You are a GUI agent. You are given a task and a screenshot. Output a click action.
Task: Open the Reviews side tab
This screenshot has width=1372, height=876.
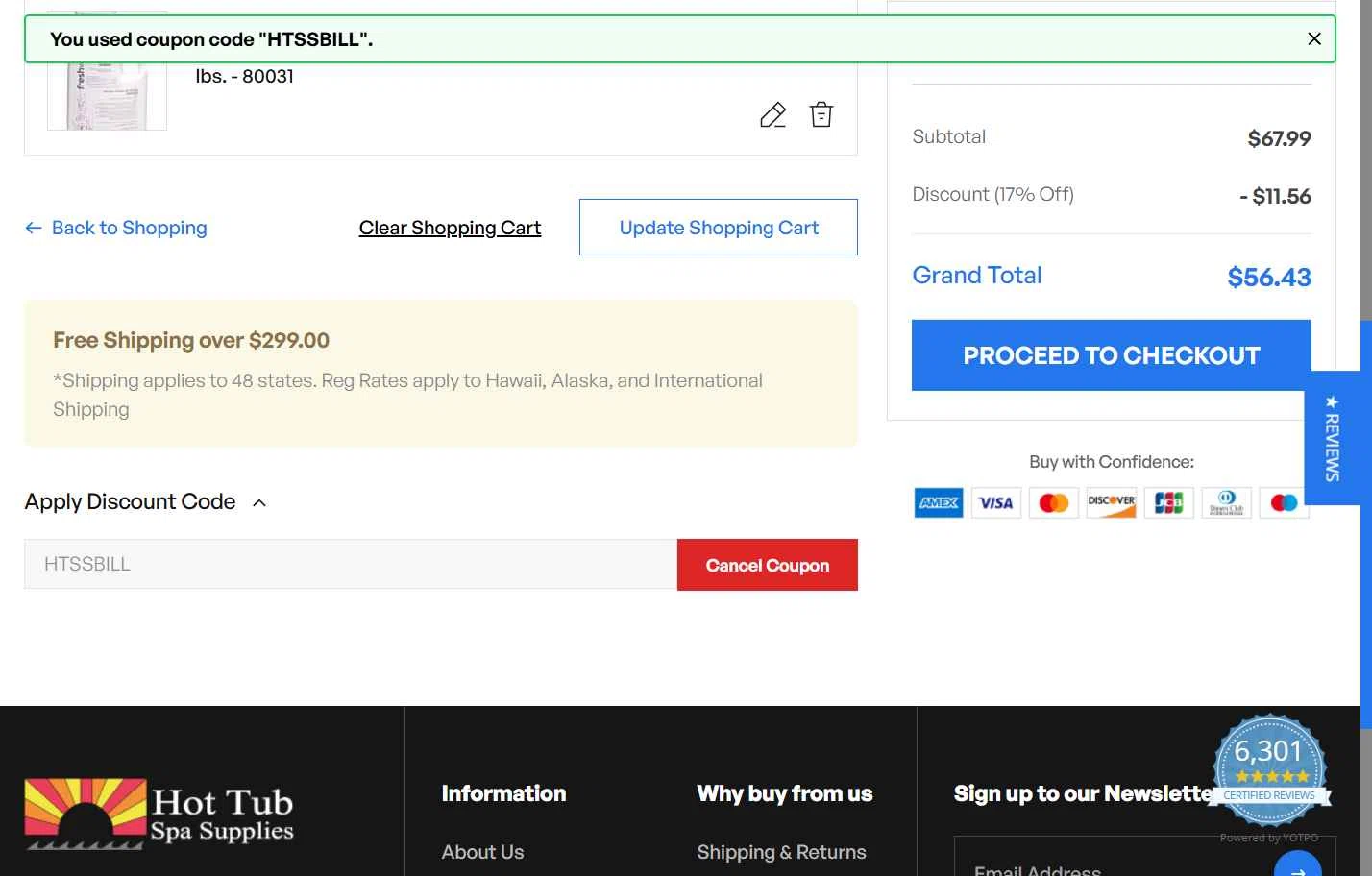tap(1333, 438)
